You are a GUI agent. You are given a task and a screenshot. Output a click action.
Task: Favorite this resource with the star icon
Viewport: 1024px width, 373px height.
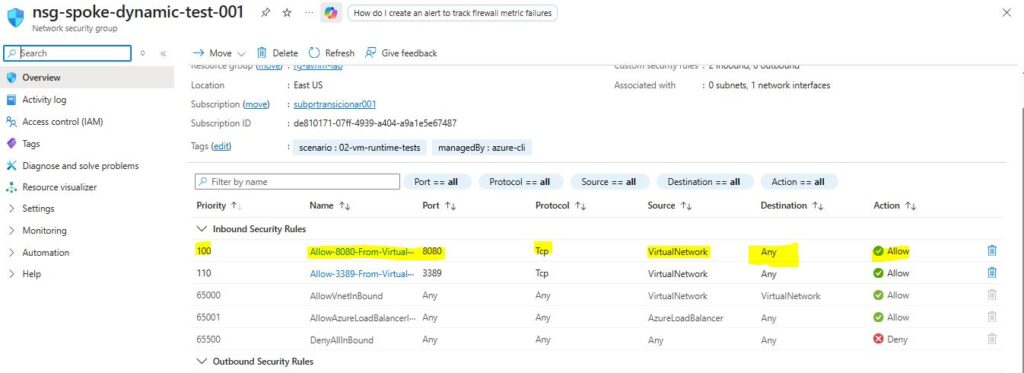click(287, 13)
